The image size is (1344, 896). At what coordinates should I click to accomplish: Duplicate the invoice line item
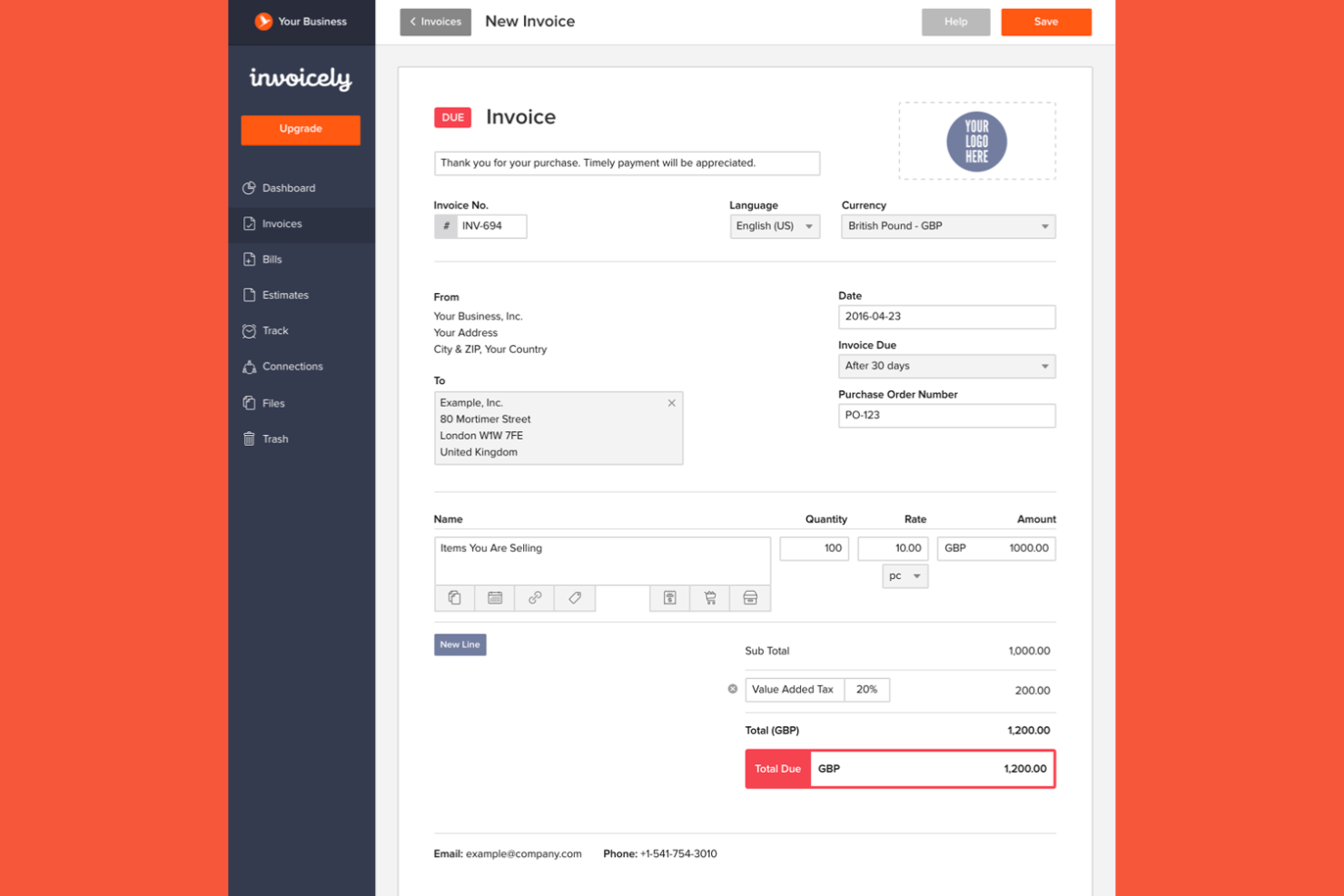pyautogui.click(x=454, y=598)
